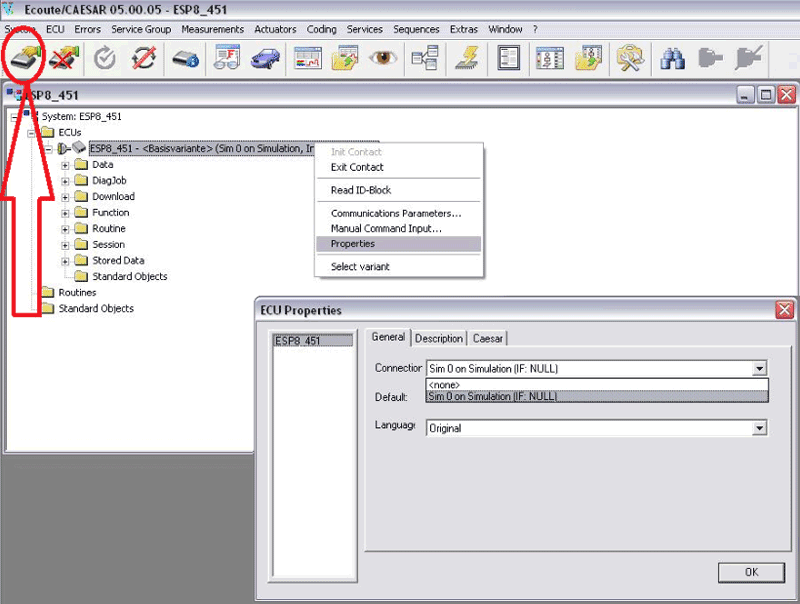The width and height of the screenshot is (800, 604).
Task: Click the blue car toolbar icon
Action: click(x=265, y=59)
